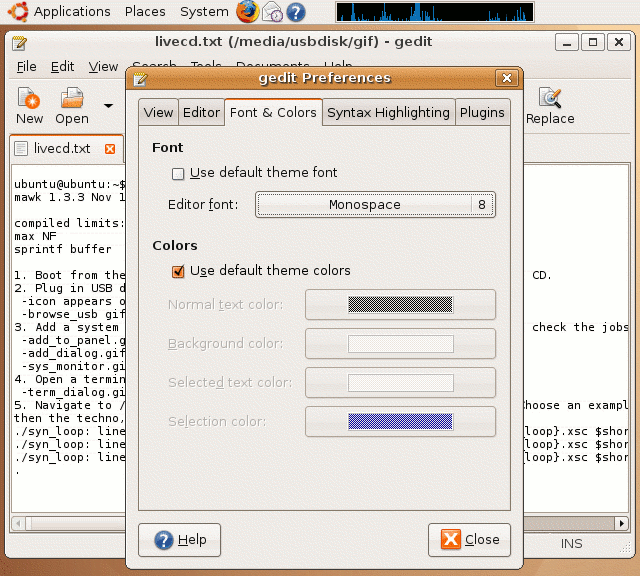This screenshot has width=640, height=576.
Task: Open the Evolution mail panel icon
Action: (x=272, y=11)
